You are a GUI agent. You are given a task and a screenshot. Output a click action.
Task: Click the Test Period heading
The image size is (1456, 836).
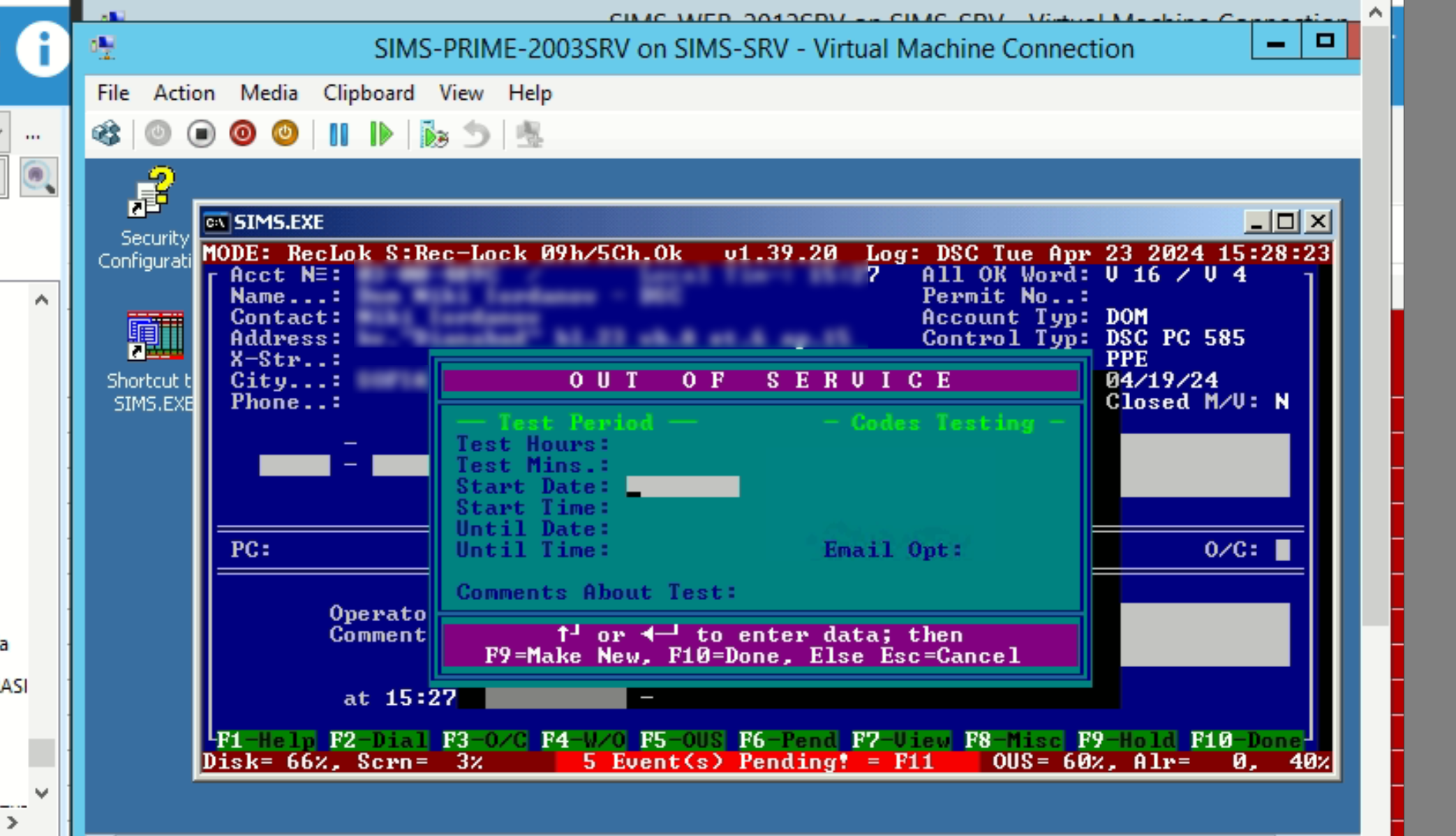pyautogui.click(x=576, y=423)
